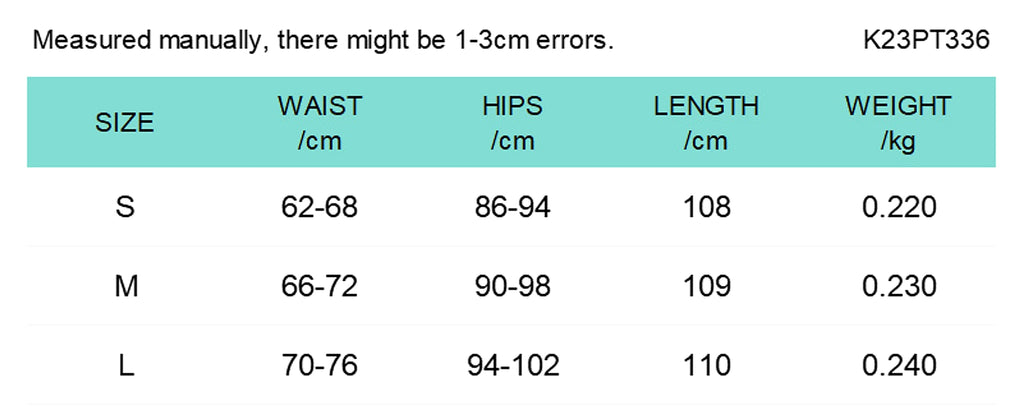
Task: Select the measured manually note text
Action: point(323,41)
